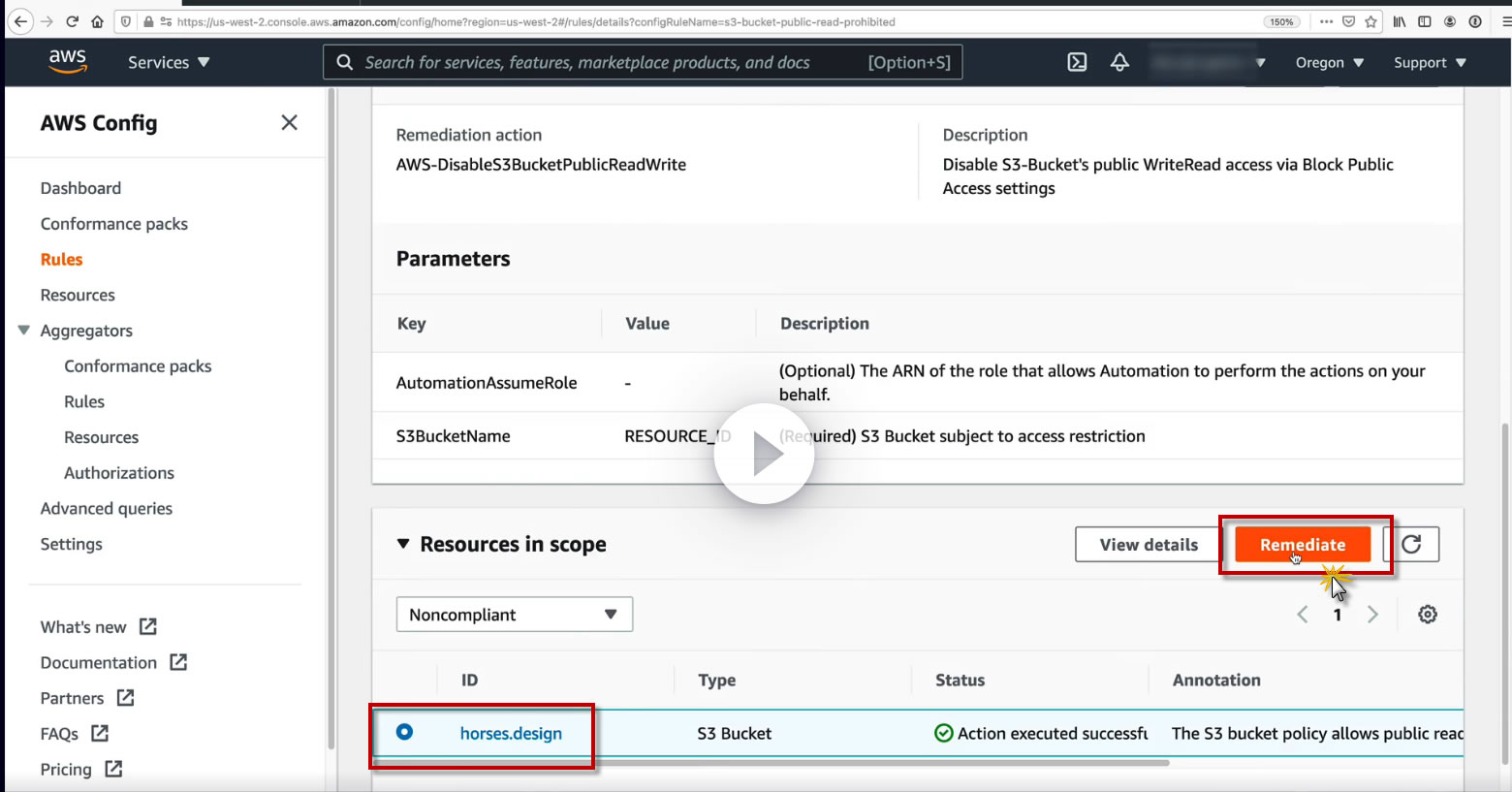This screenshot has height=792, width=1512.
Task: Open the notifications bell
Action: [1119, 62]
